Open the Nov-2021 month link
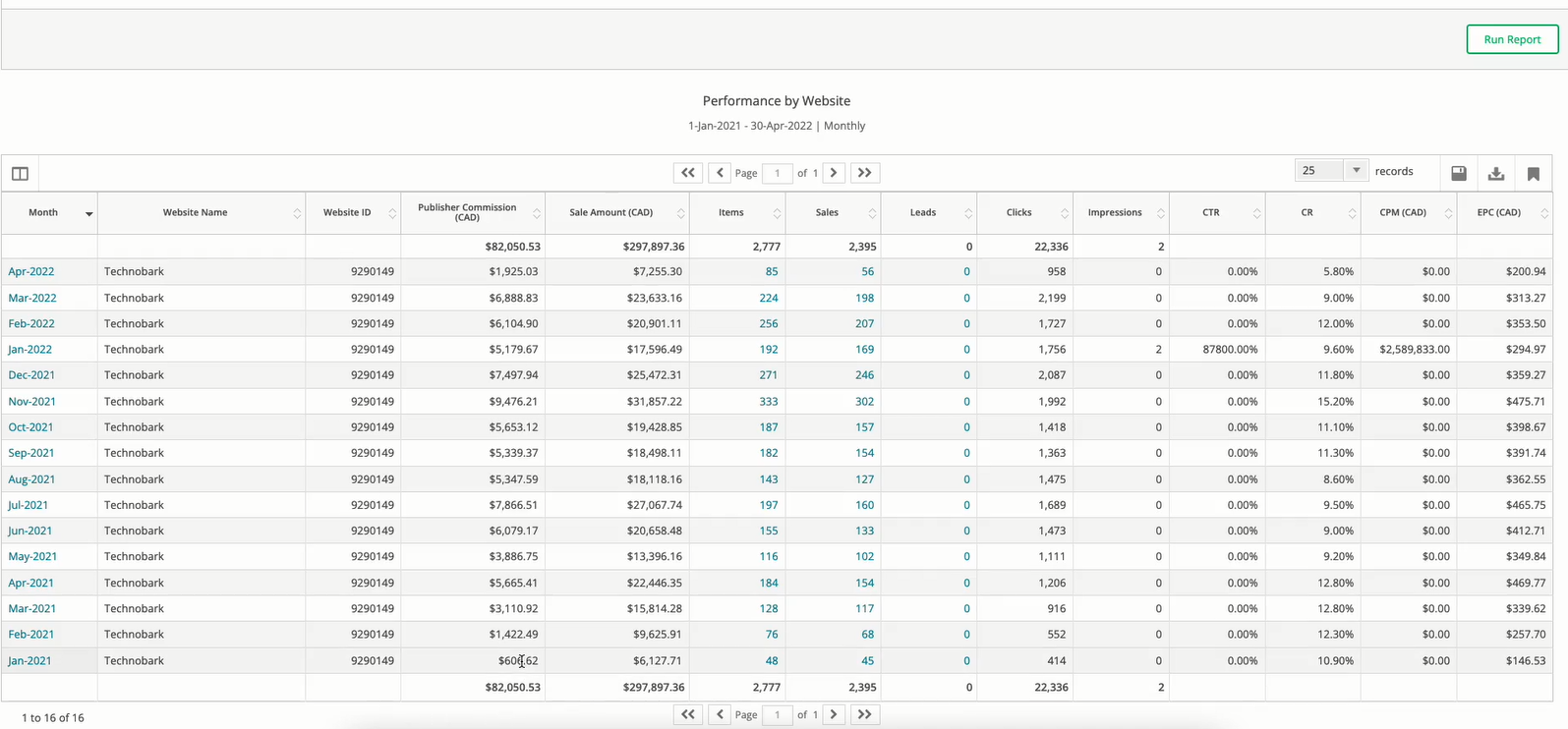Image resolution: width=1568 pixels, height=729 pixels. 32,401
